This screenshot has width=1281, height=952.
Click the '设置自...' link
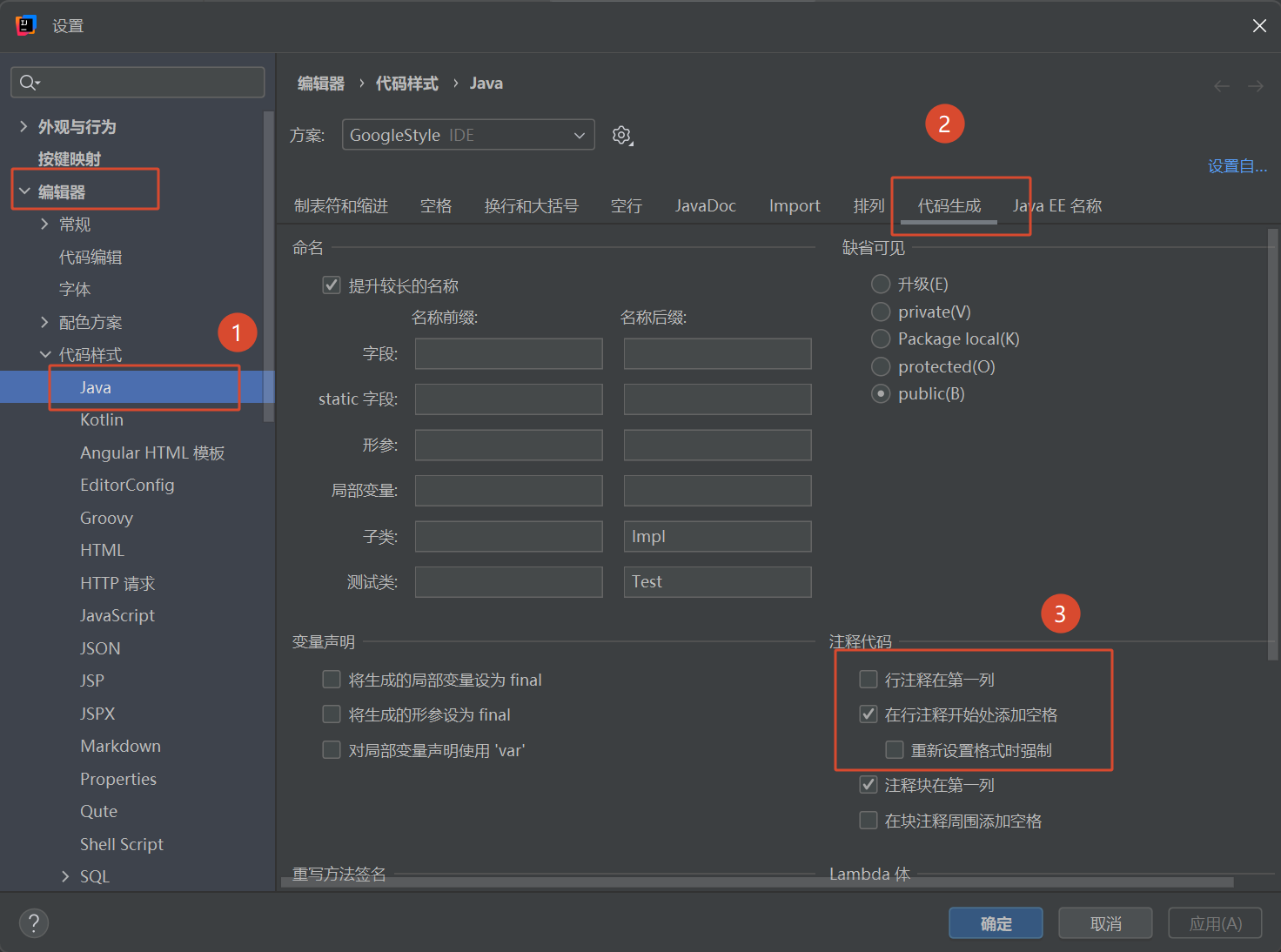[1237, 166]
